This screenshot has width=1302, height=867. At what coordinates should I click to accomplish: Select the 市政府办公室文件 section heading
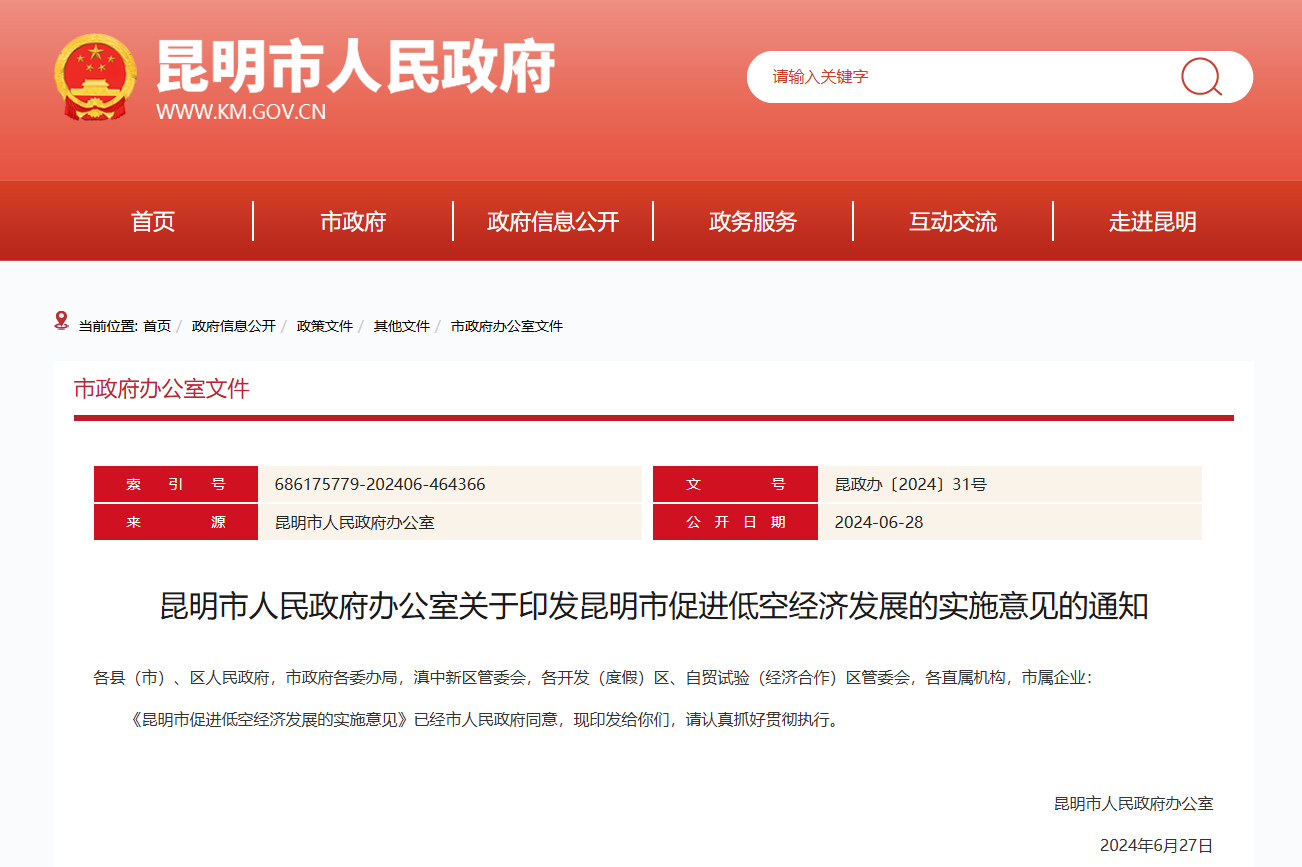(162, 389)
